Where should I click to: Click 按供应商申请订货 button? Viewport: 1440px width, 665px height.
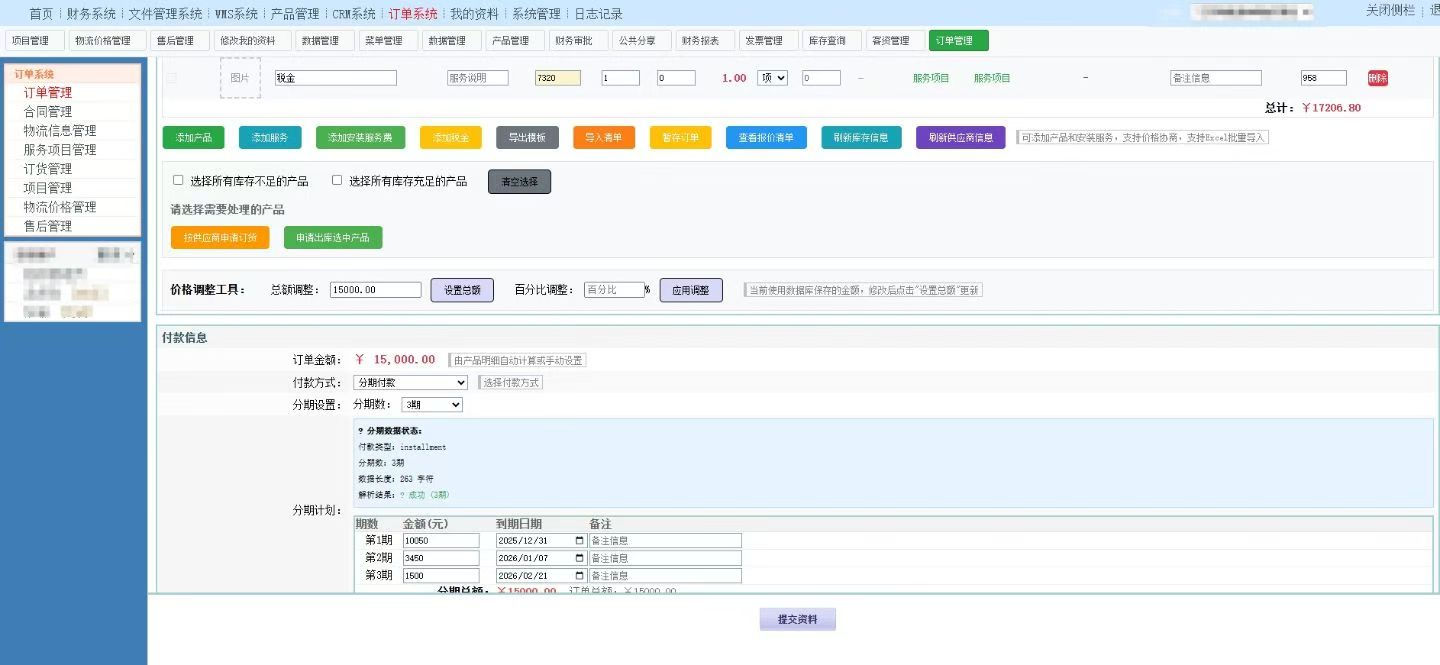[x=220, y=238]
